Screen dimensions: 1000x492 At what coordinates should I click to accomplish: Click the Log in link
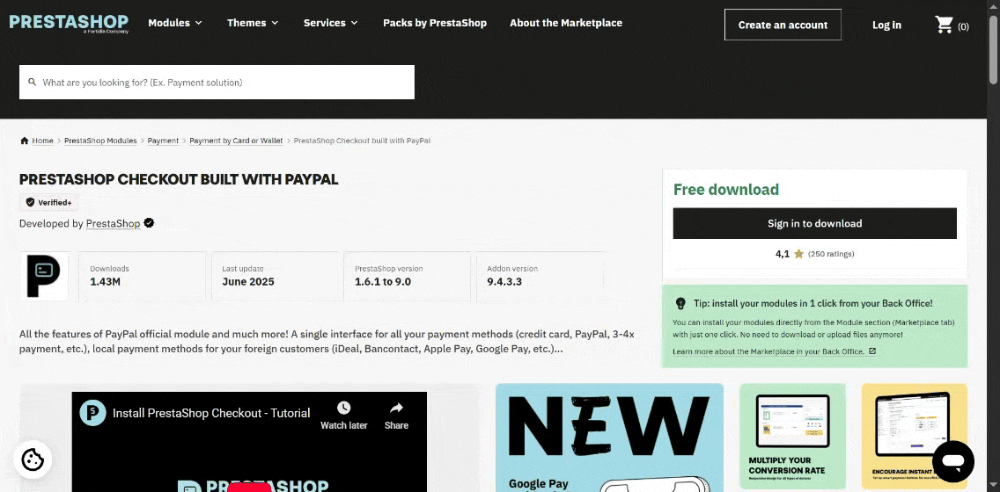click(x=886, y=25)
